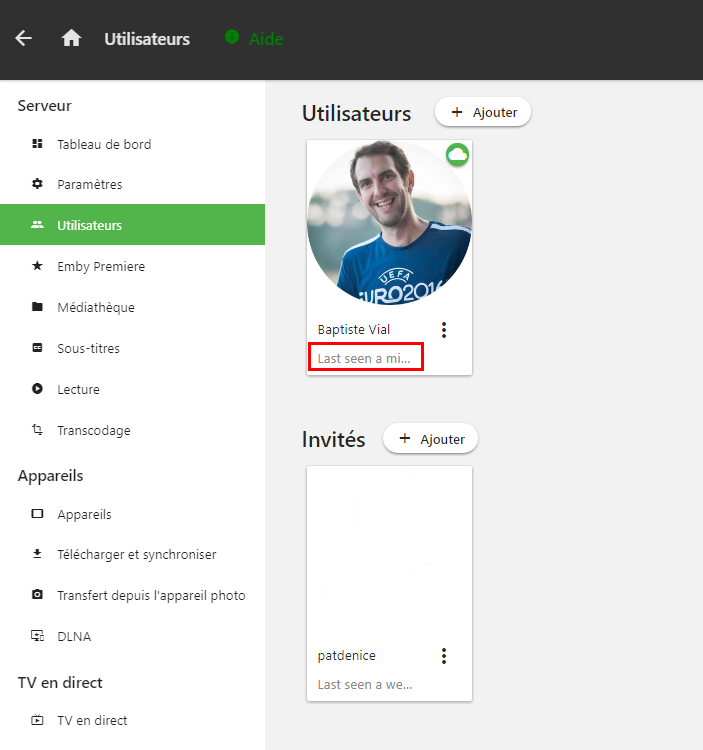703x750 pixels.
Task: Click the Télécharger et synchroniser download icon
Action: pyautogui.click(x=37, y=554)
